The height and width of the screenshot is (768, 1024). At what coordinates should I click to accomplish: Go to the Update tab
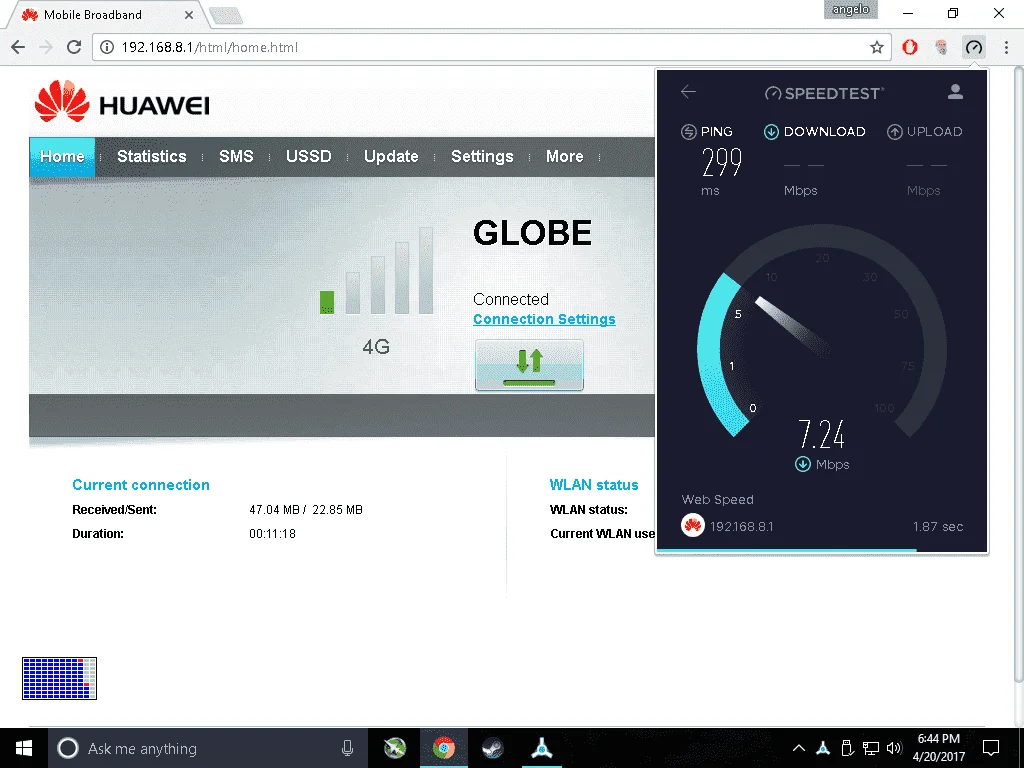point(391,157)
